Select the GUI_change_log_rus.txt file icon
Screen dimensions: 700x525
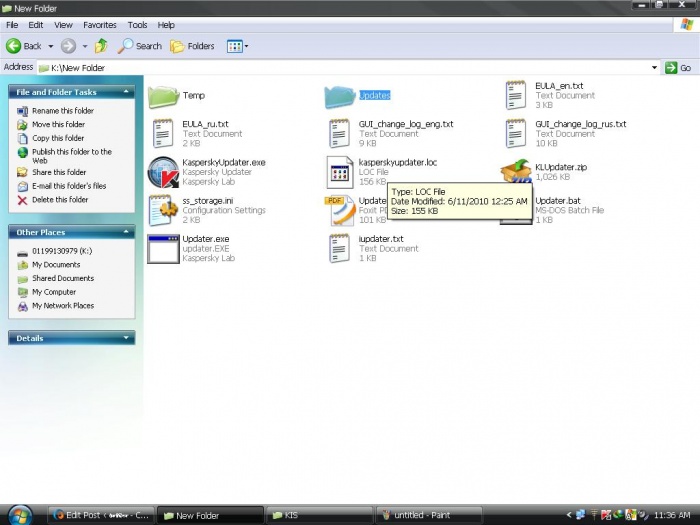(516, 133)
